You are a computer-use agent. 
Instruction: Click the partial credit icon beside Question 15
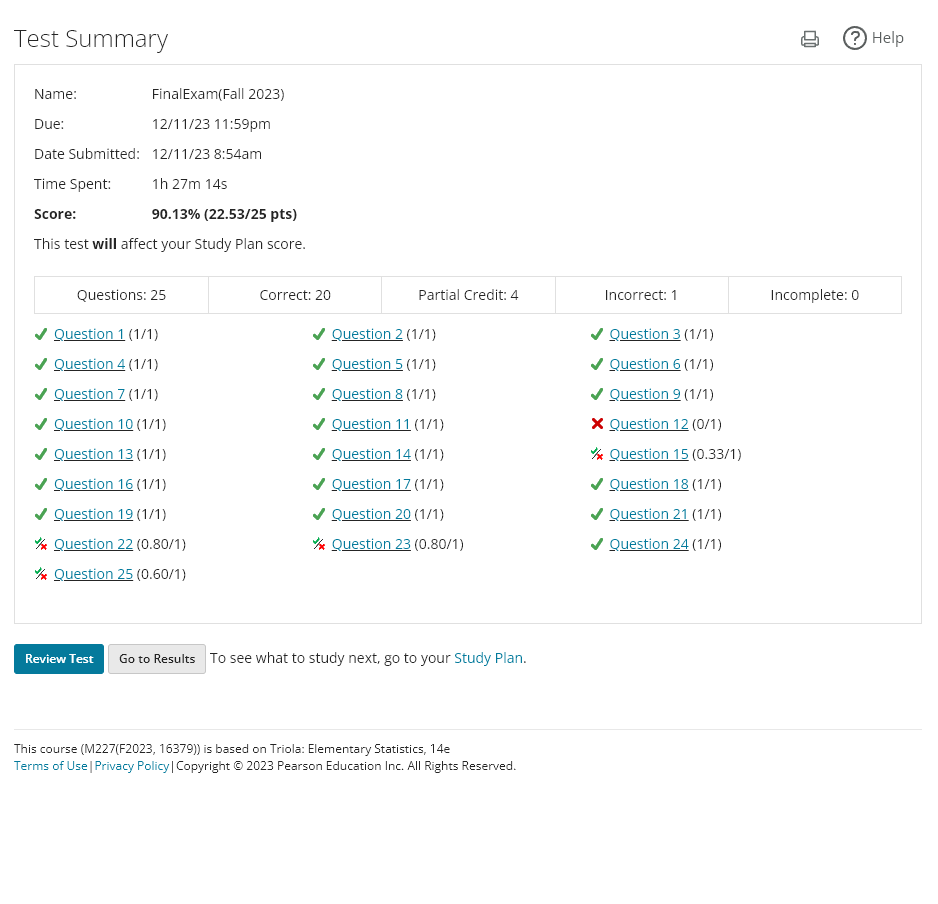(597, 454)
